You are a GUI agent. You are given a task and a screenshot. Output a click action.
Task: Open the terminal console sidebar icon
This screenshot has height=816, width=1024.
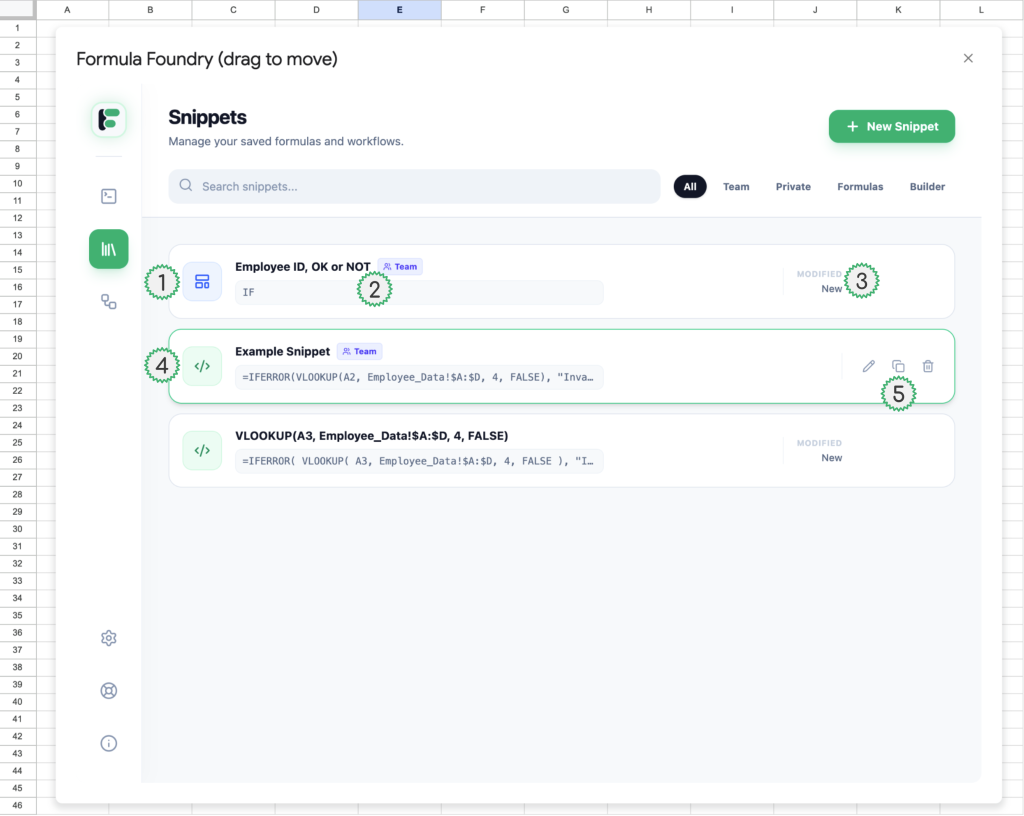[x=108, y=196]
